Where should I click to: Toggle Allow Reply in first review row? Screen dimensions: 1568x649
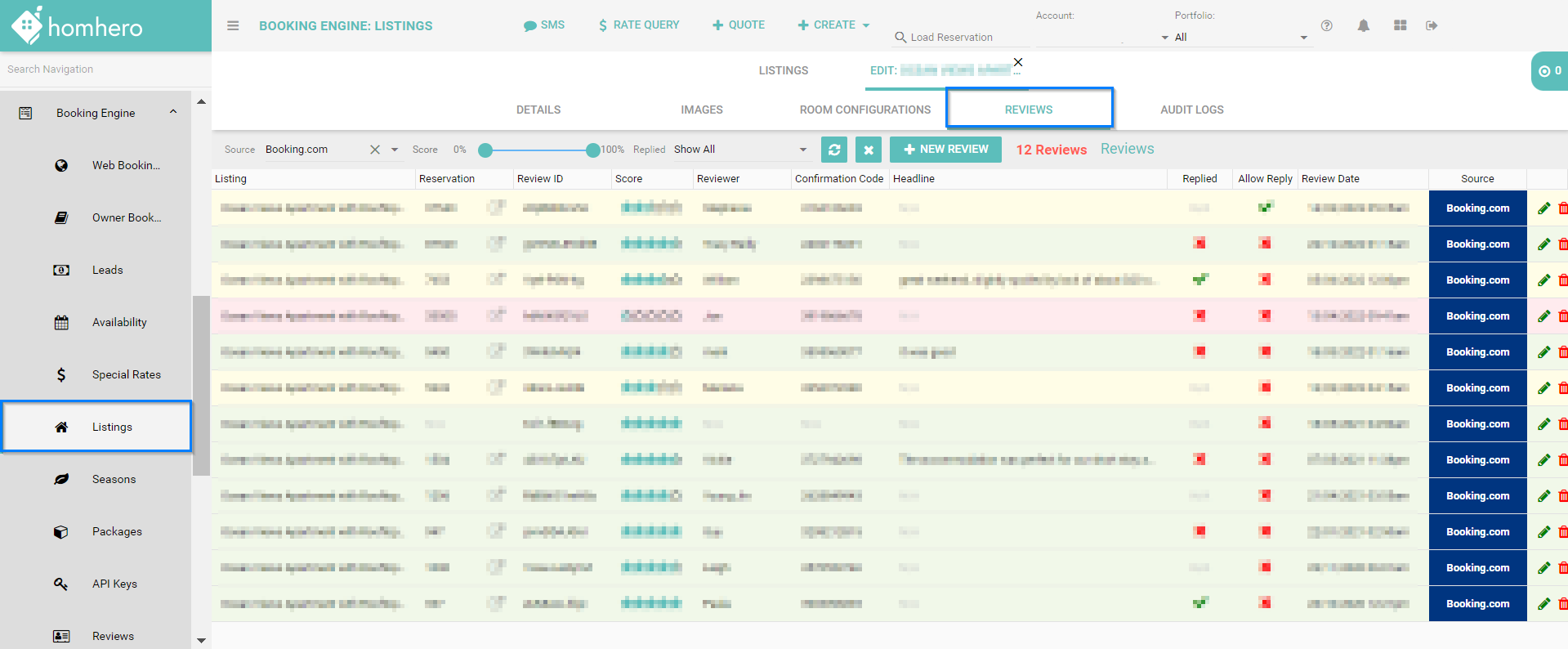point(1265,208)
